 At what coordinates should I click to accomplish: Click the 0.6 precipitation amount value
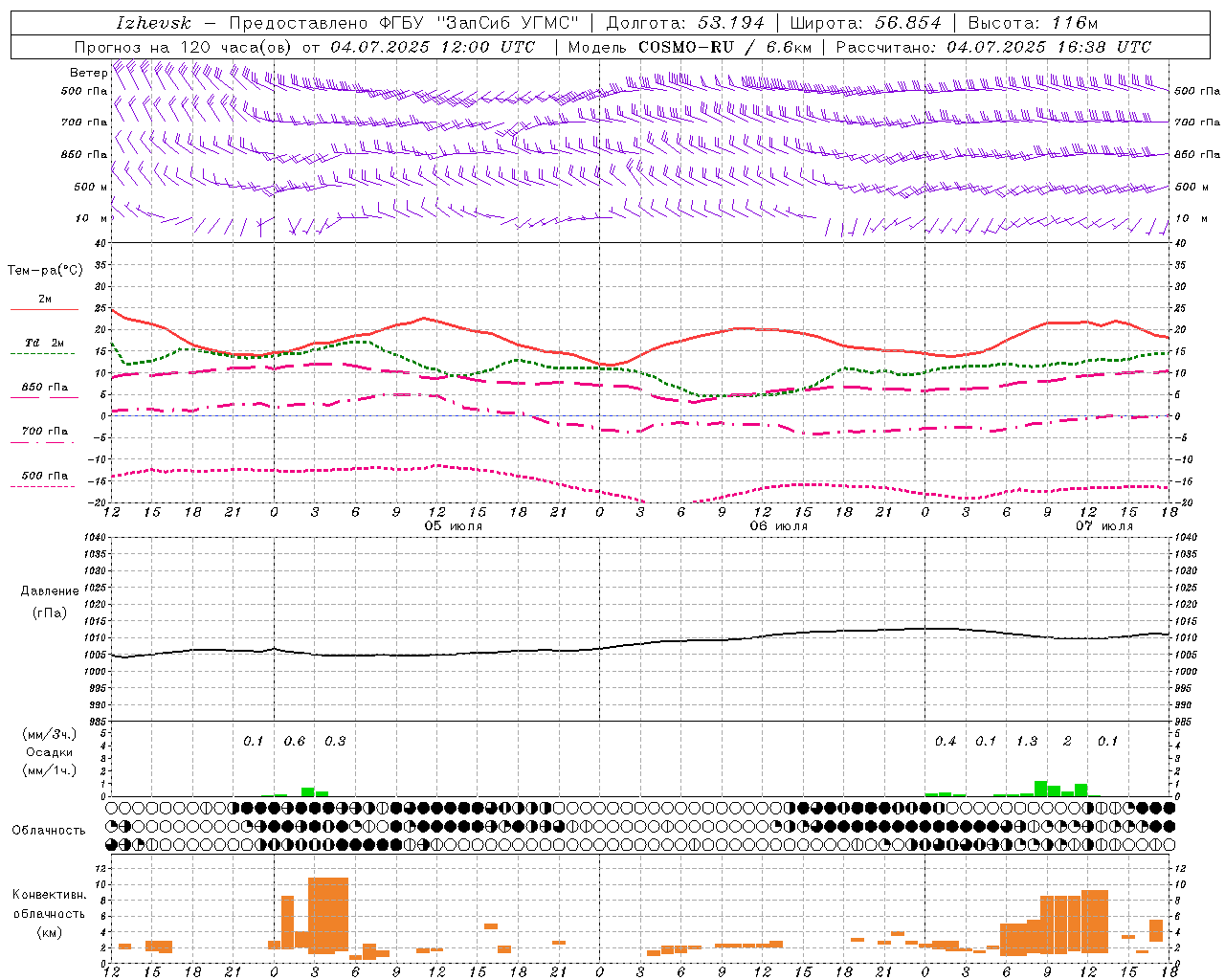(x=295, y=742)
